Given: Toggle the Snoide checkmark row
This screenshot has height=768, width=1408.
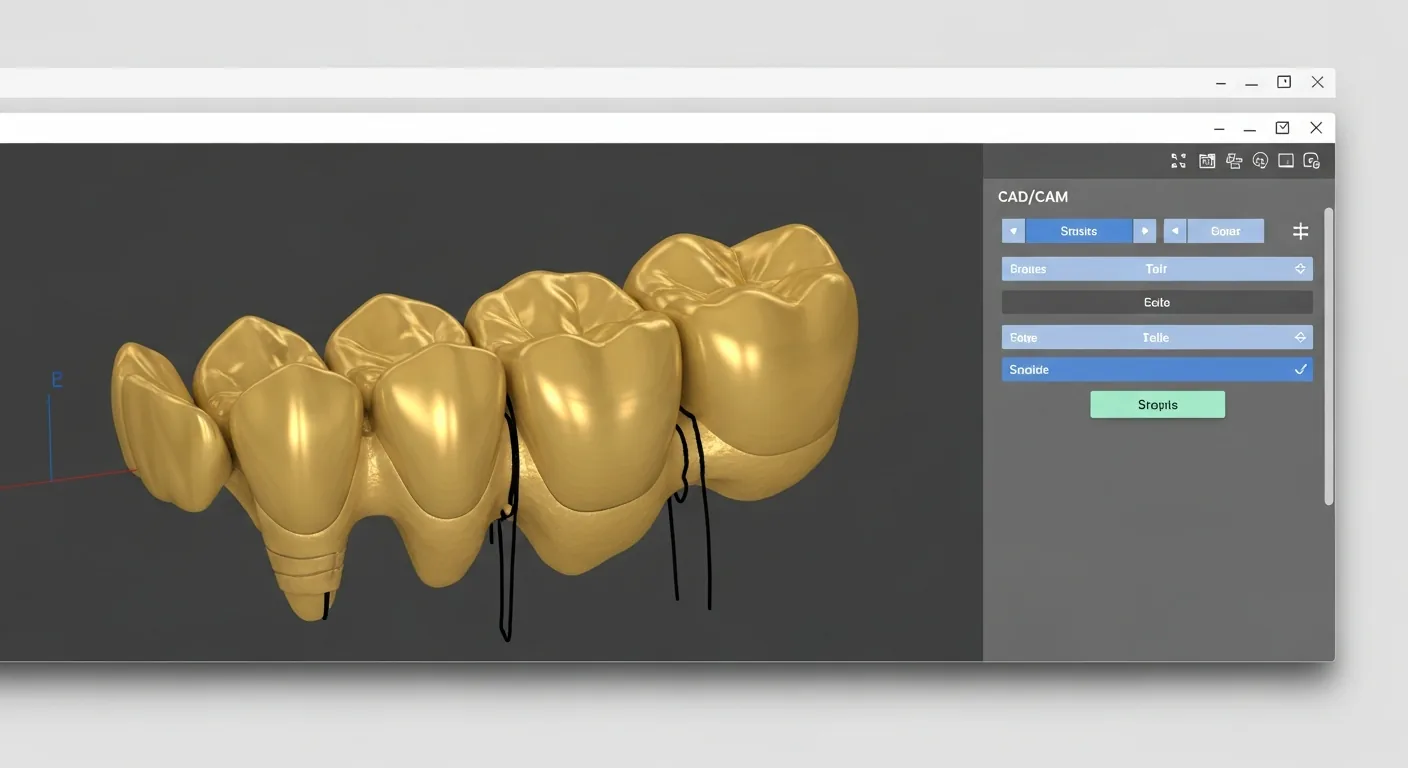Looking at the screenshot, I should pyautogui.click(x=1157, y=370).
